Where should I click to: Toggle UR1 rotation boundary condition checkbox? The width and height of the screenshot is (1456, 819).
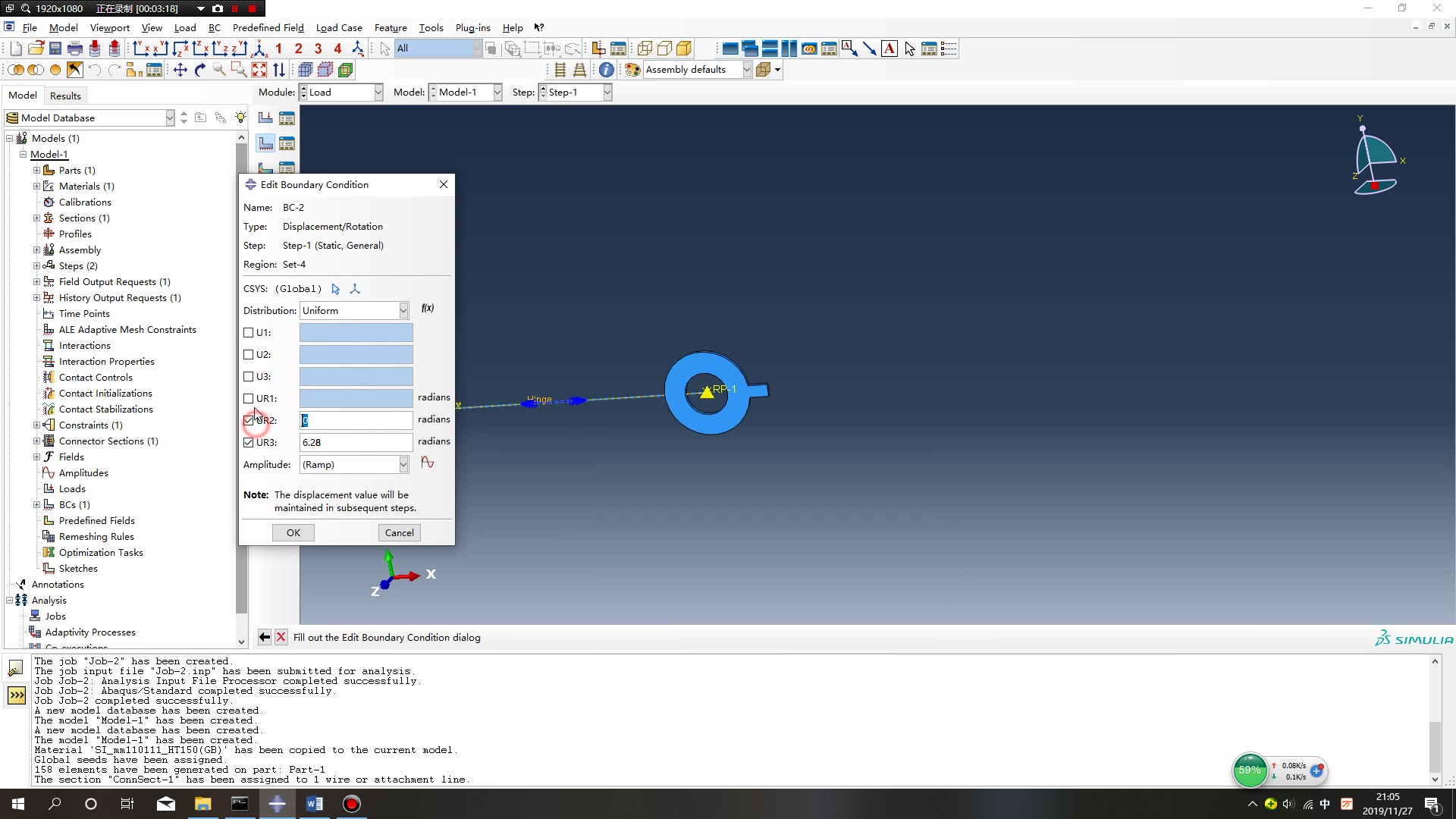(248, 397)
